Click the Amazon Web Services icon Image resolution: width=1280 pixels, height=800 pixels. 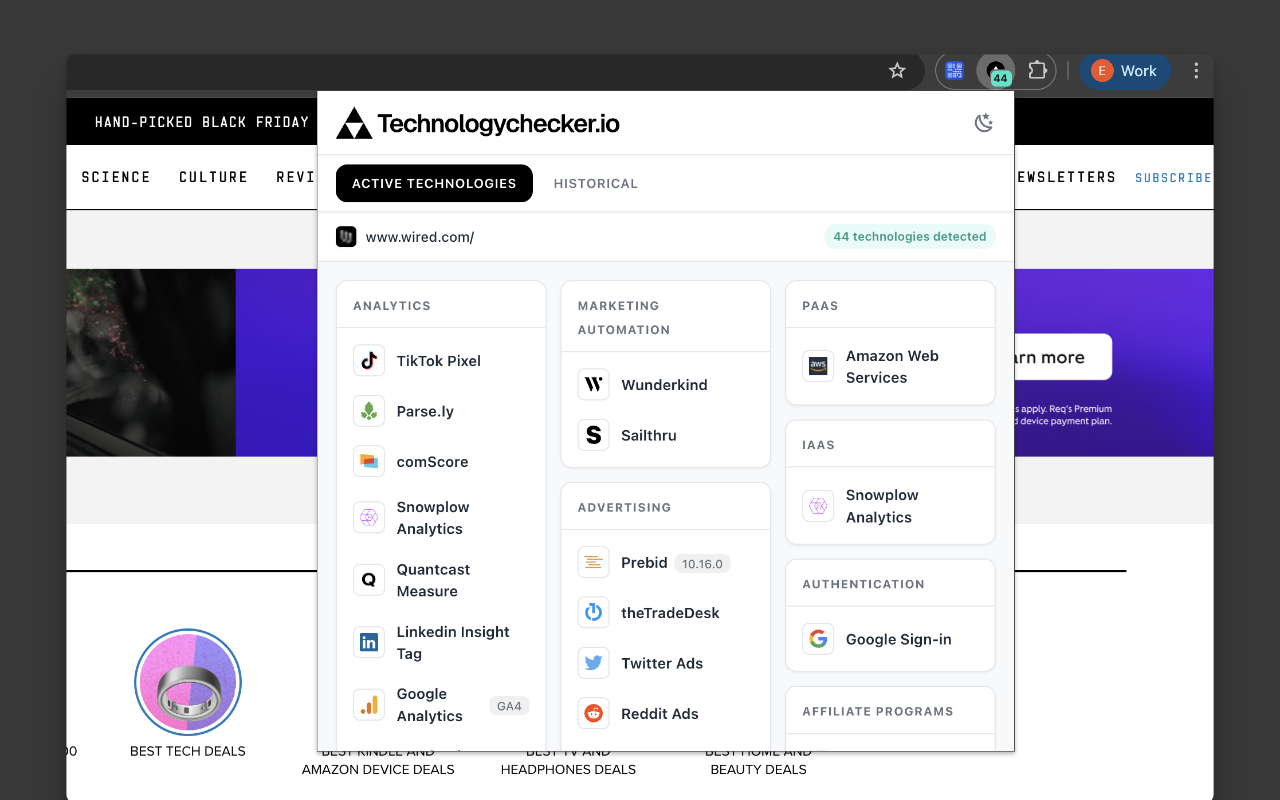click(x=818, y=367)
